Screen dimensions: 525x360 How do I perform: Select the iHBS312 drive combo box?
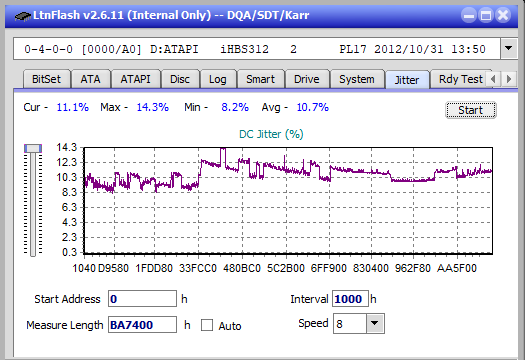point(257,49)
